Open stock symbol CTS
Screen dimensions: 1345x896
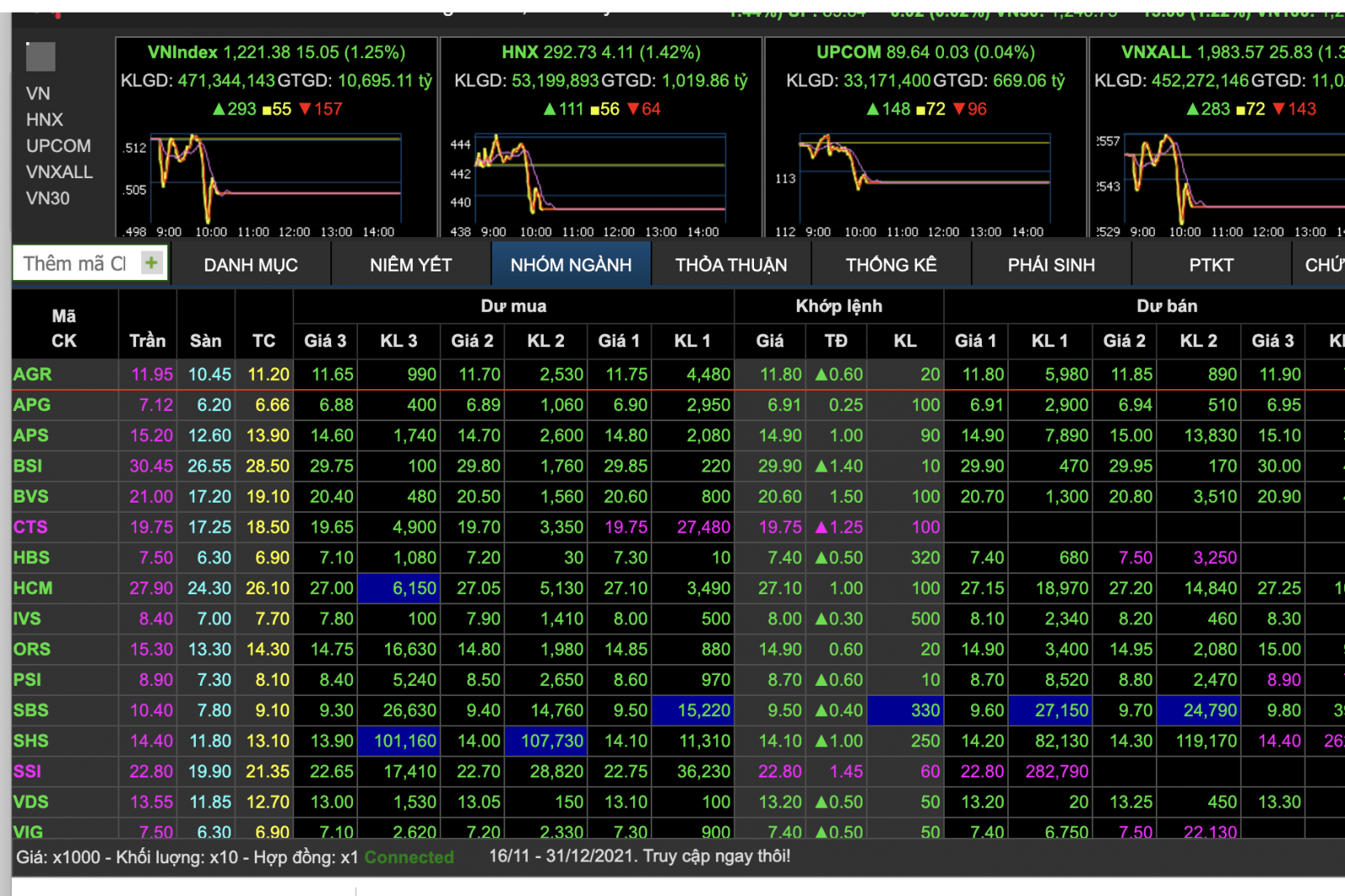pyautogui.click(x=30, y=527)
